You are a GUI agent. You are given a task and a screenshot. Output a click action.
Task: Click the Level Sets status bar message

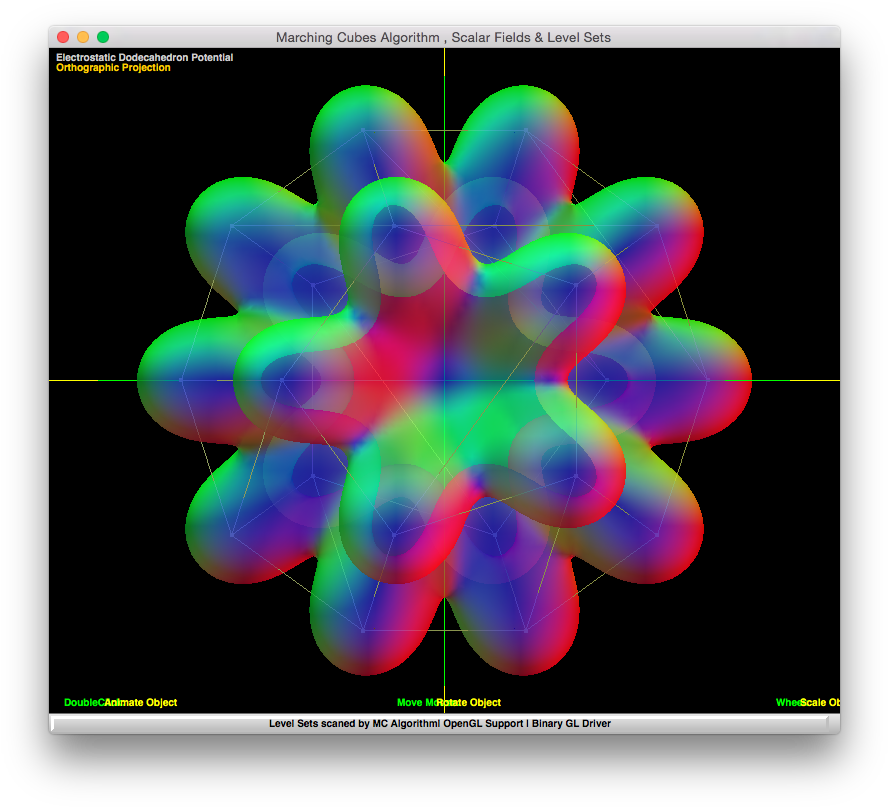tap(439, 724)
